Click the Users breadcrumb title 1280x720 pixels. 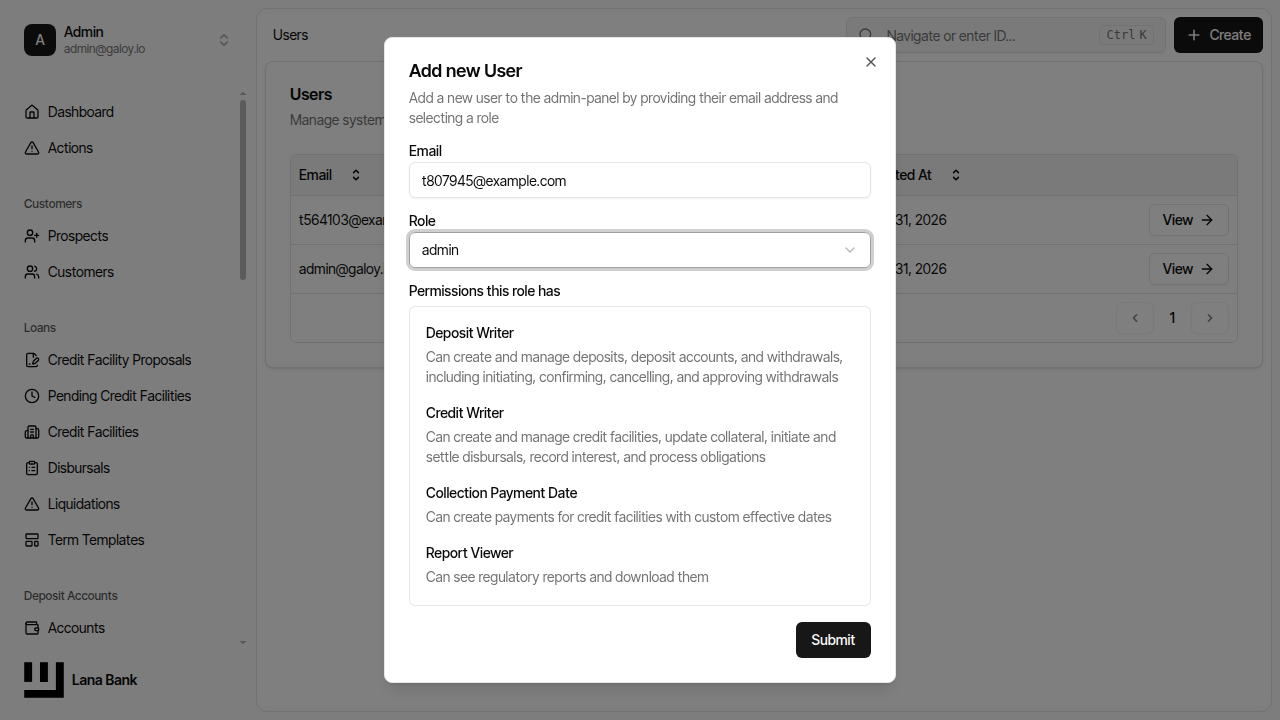point(290,35)
